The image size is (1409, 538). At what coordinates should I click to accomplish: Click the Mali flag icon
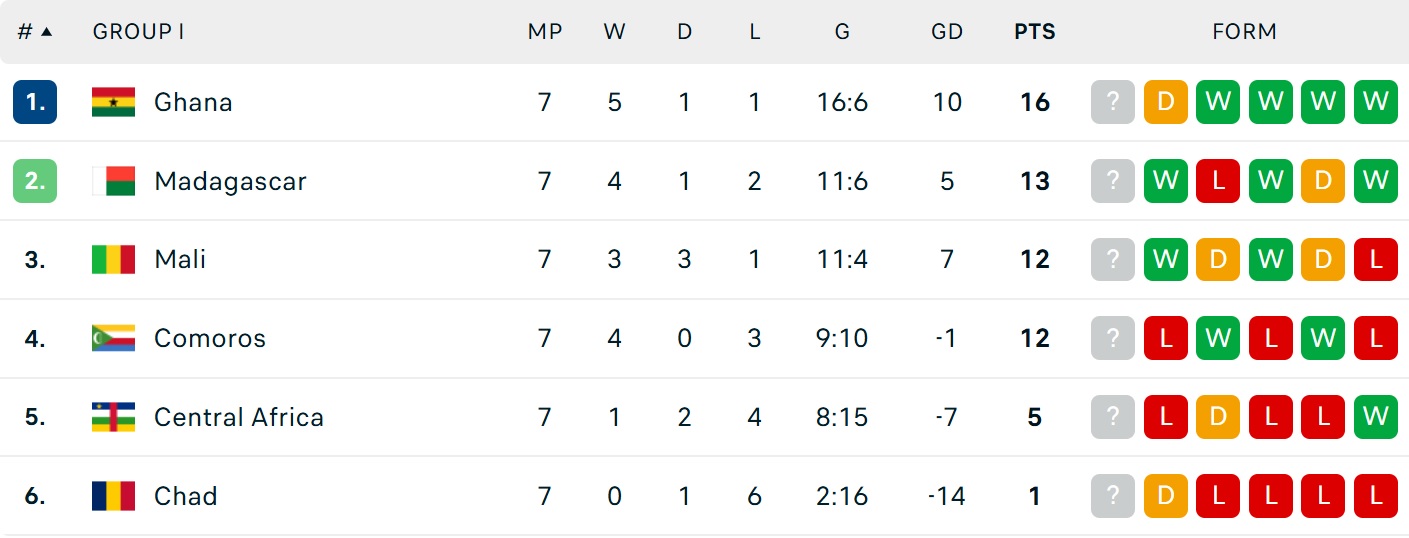click(x=113, y=260)
